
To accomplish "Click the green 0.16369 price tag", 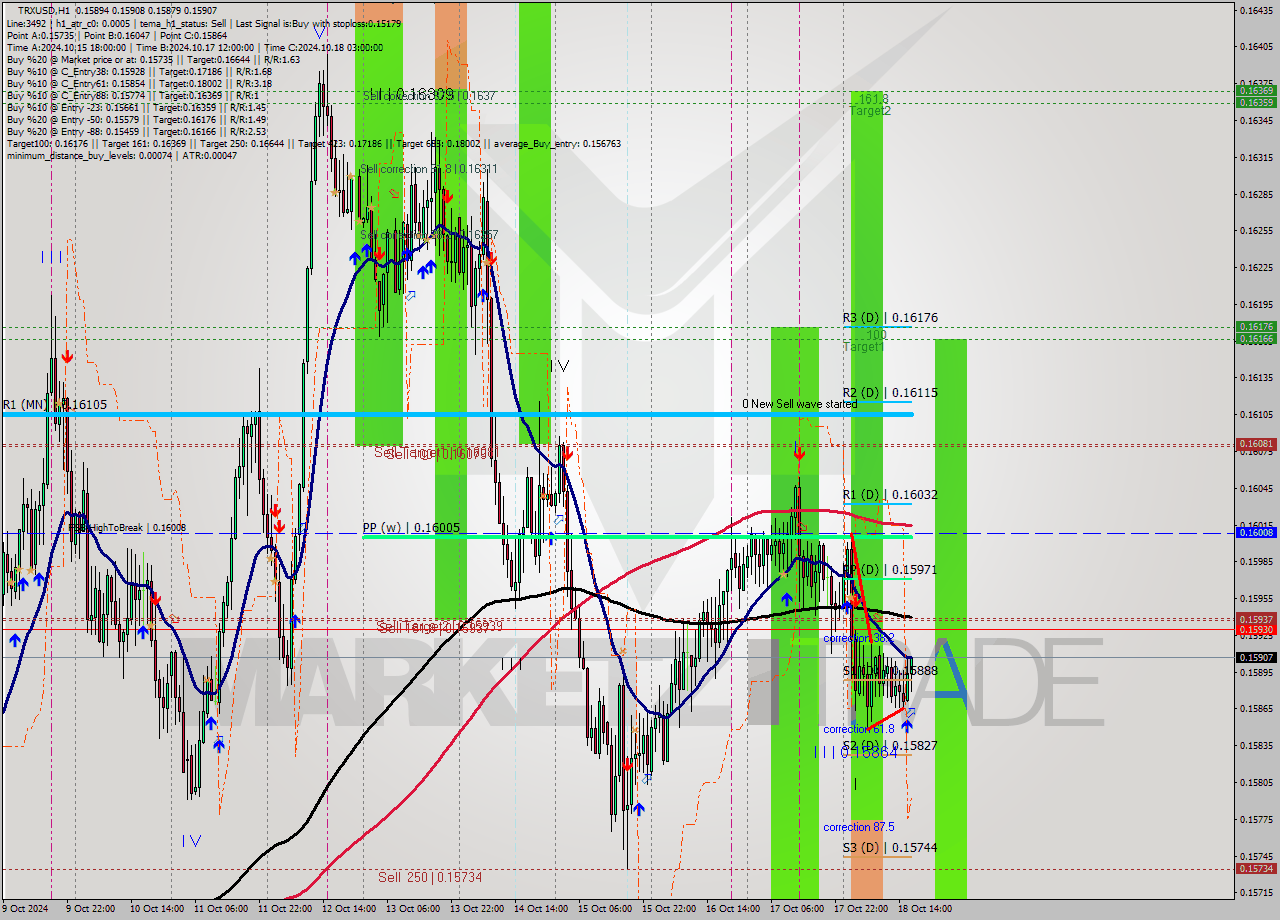I will coord(1256,90).
